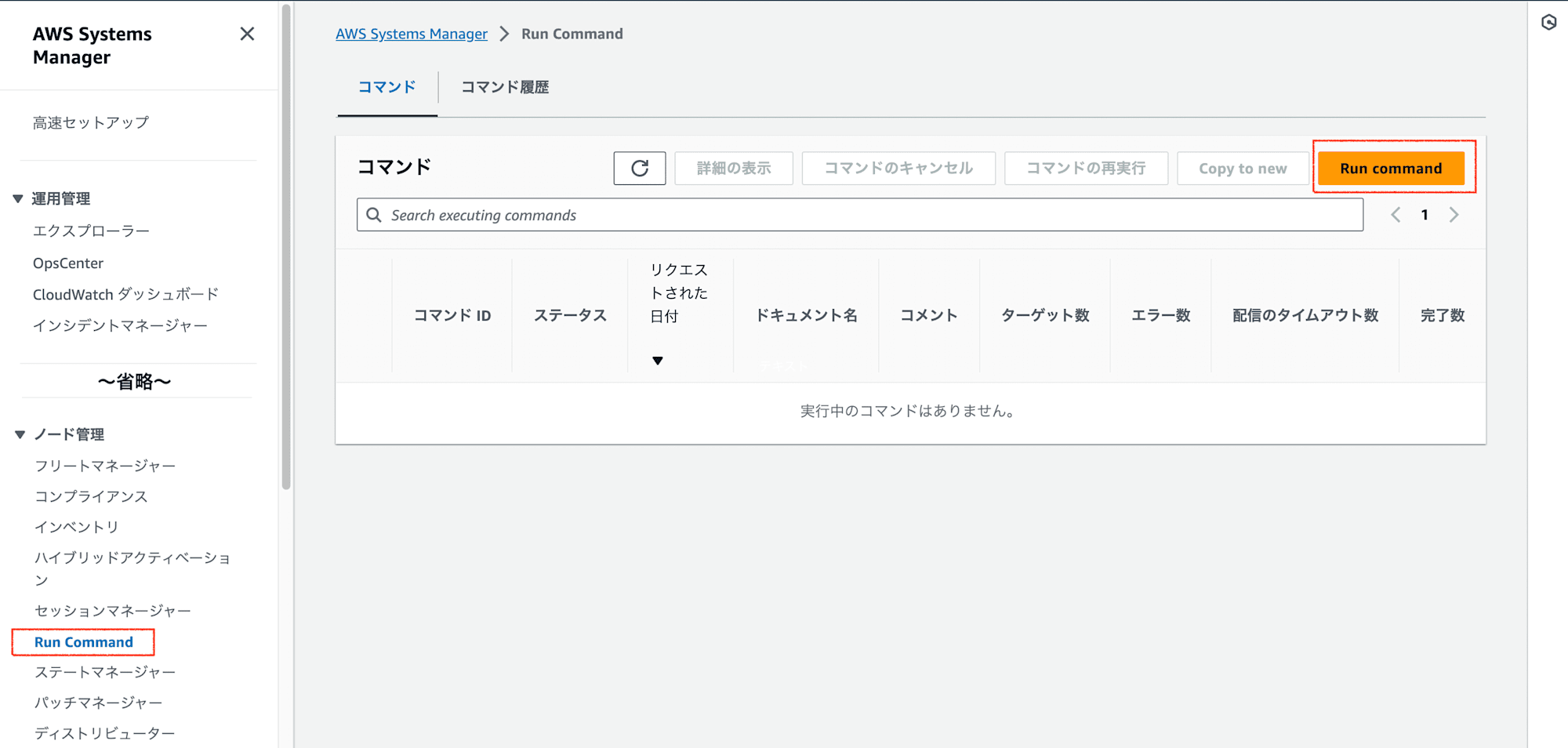The image size is (1568, 748).
Task: Click the search magnifier icon
Action: point(374,215)
